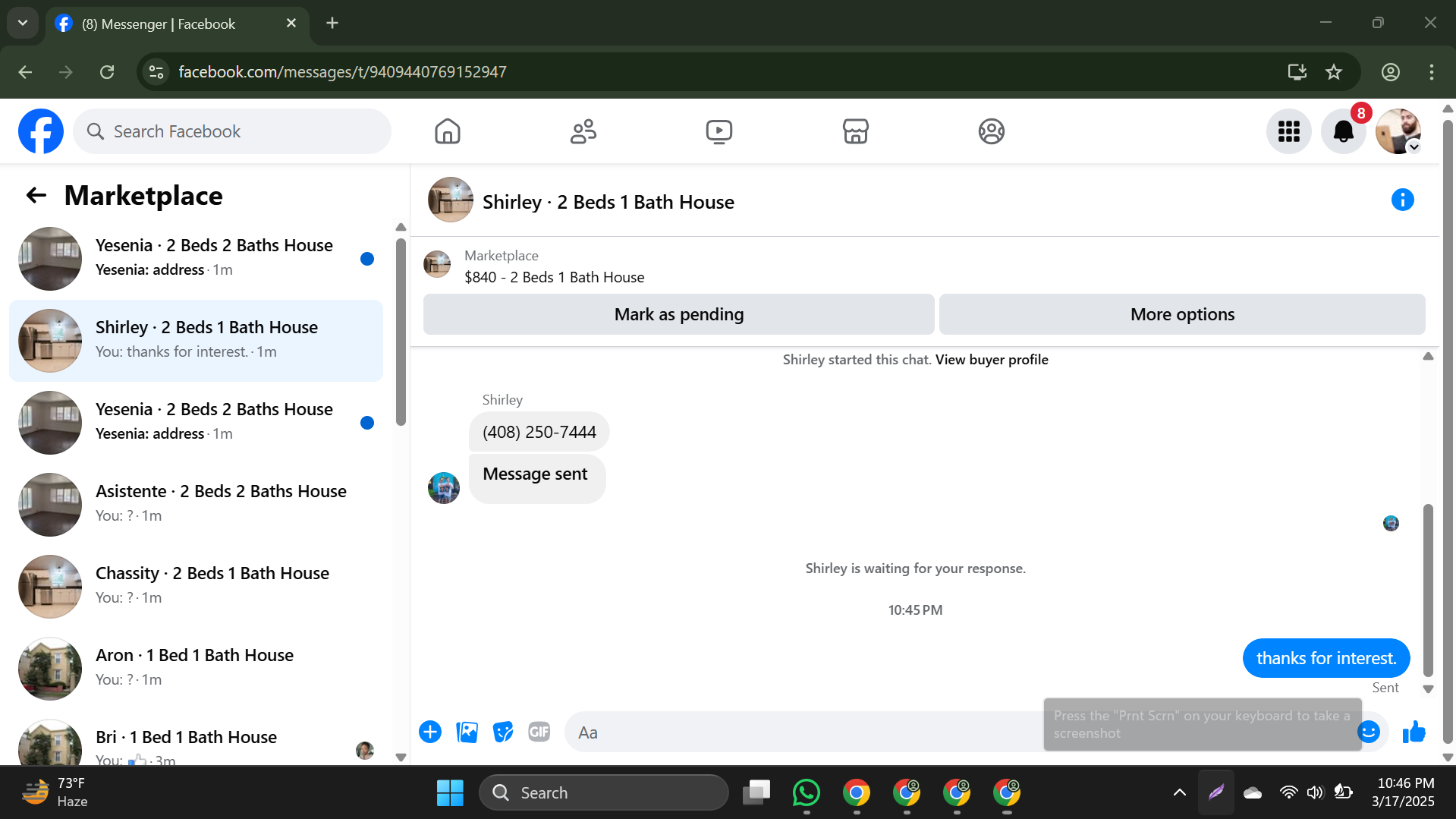Open the weather widget showing 73°F

55,792
